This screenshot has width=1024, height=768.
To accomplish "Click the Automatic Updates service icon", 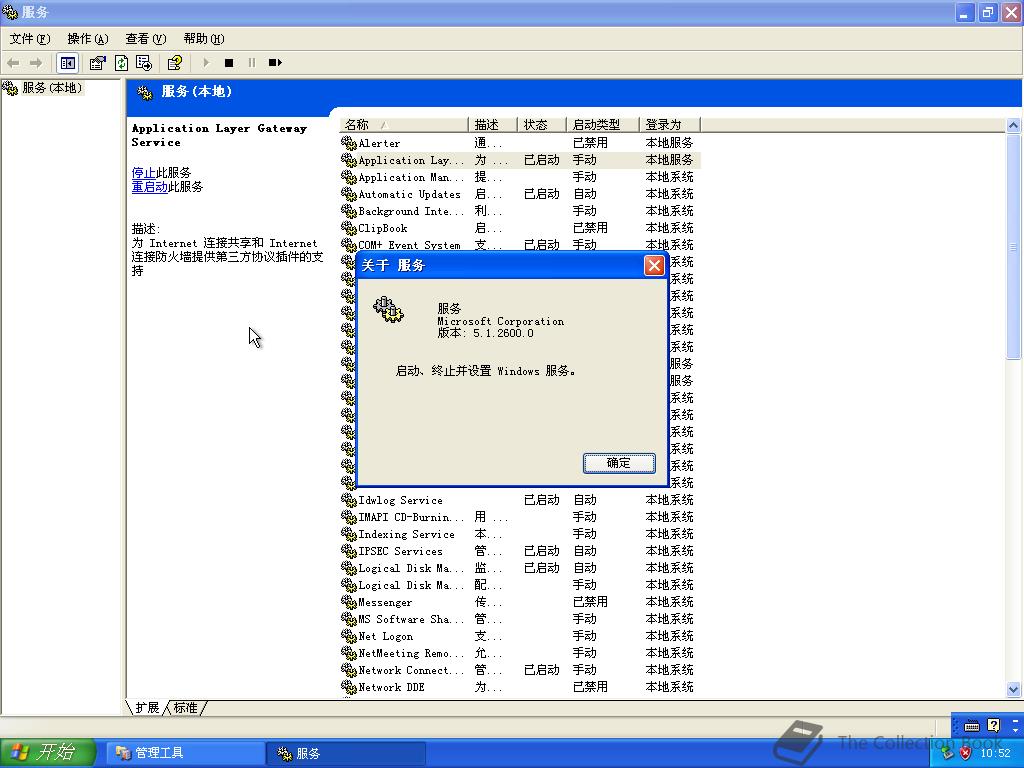I will [x=349, y=193].
